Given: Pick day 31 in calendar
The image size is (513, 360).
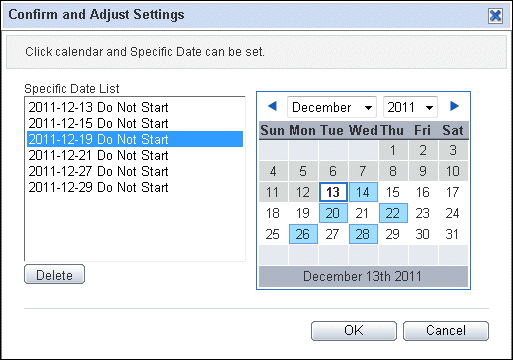Looking at the screenshot, I should 453,234.
